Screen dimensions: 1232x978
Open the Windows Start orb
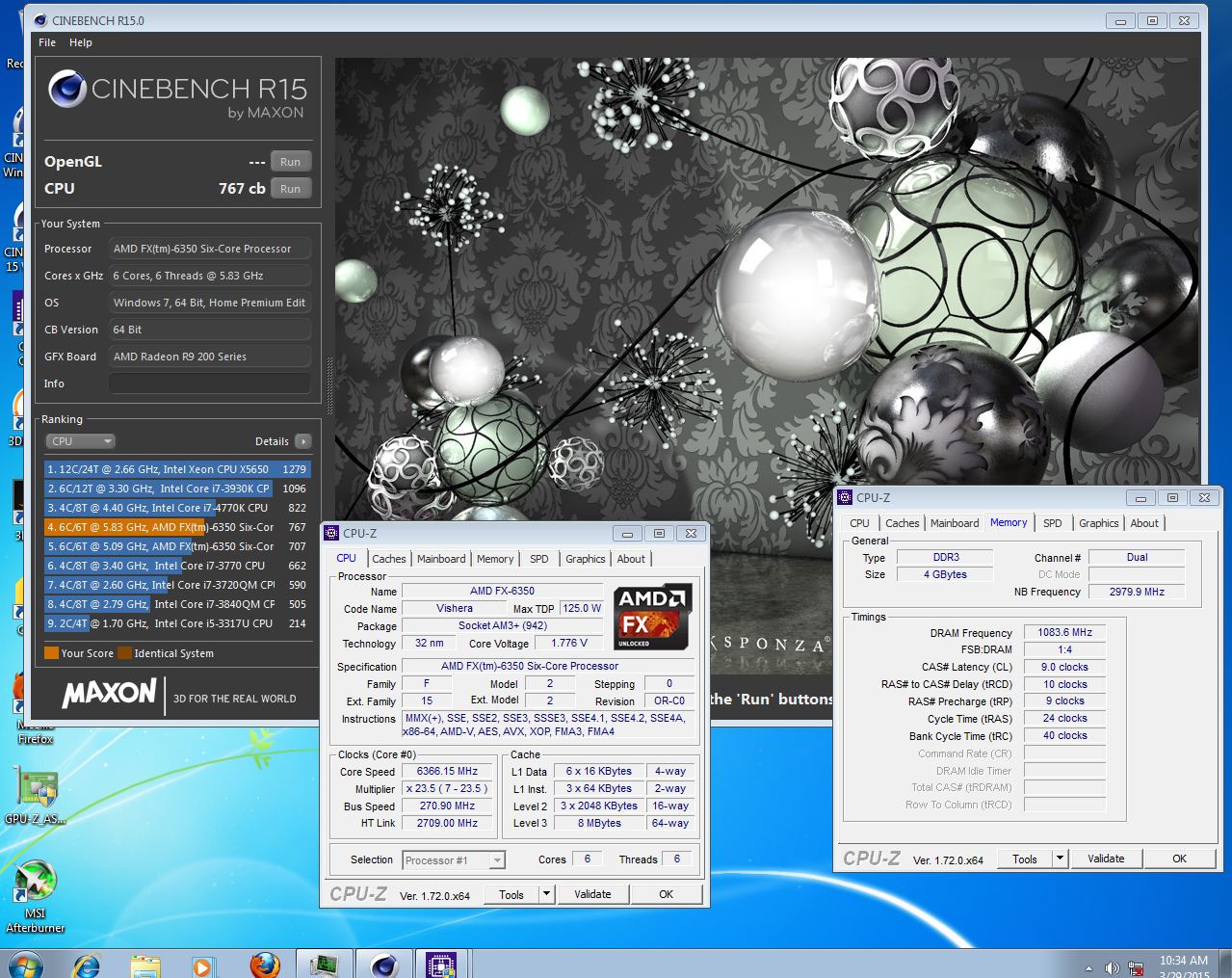[x=25, y=965]
